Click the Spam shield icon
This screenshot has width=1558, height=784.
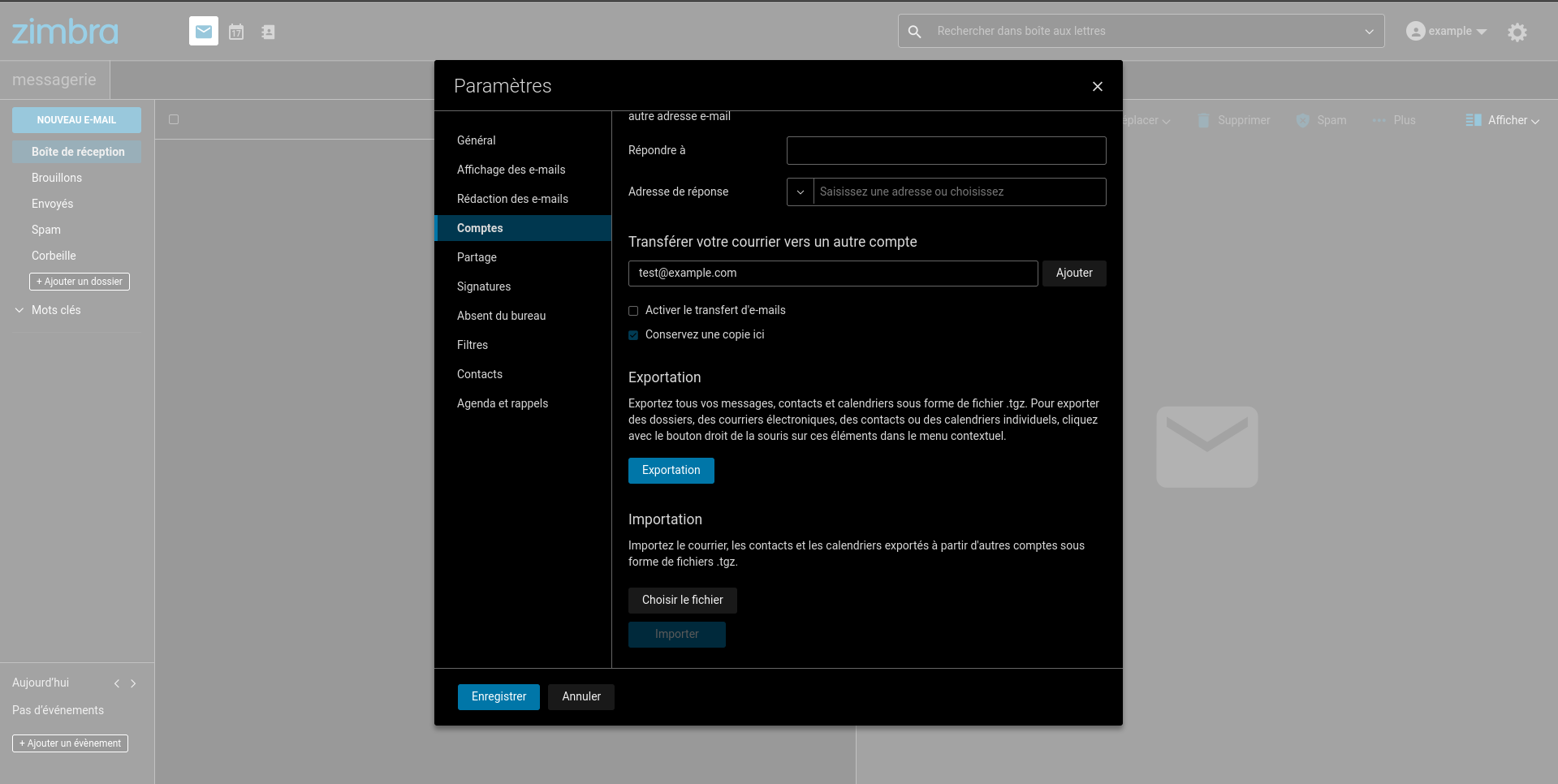tap(1301, 120)
